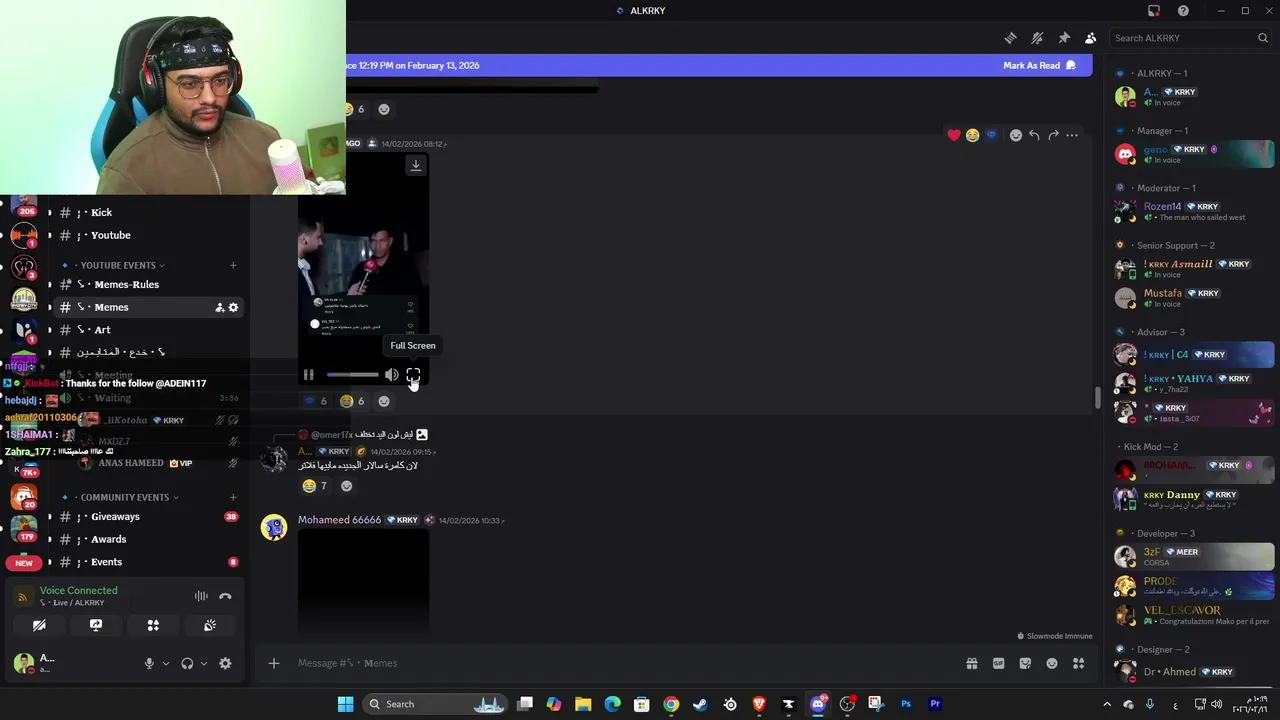The width and height of the screenshot is (1280, 720).
Task: Open input device options chevron
Action: point(166,663)
